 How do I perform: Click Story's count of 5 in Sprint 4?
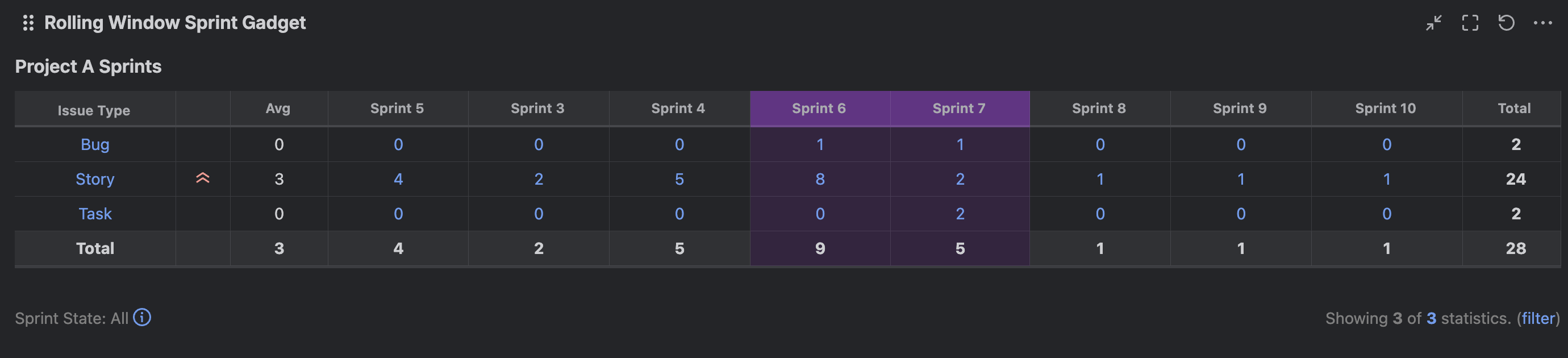(679, 178)
